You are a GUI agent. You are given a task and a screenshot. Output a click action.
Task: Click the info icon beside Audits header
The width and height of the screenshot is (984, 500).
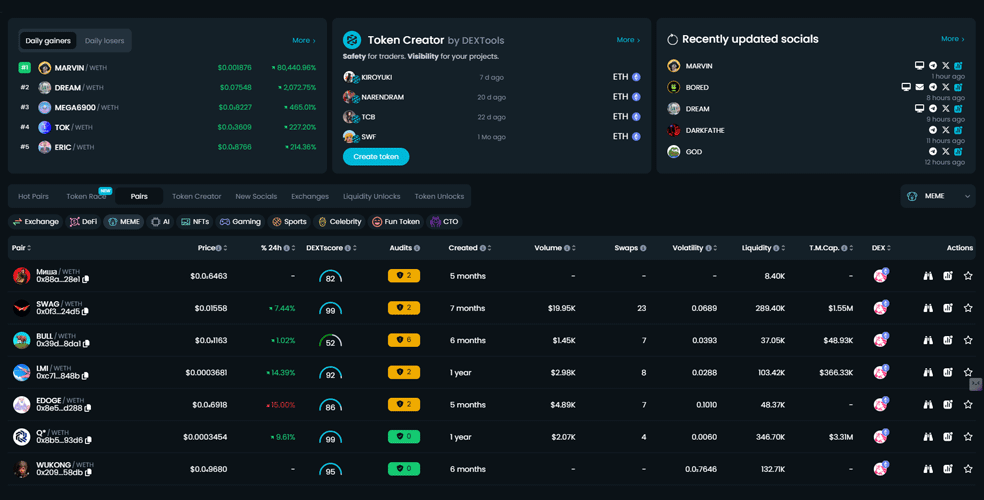click(x=417, y=248)
